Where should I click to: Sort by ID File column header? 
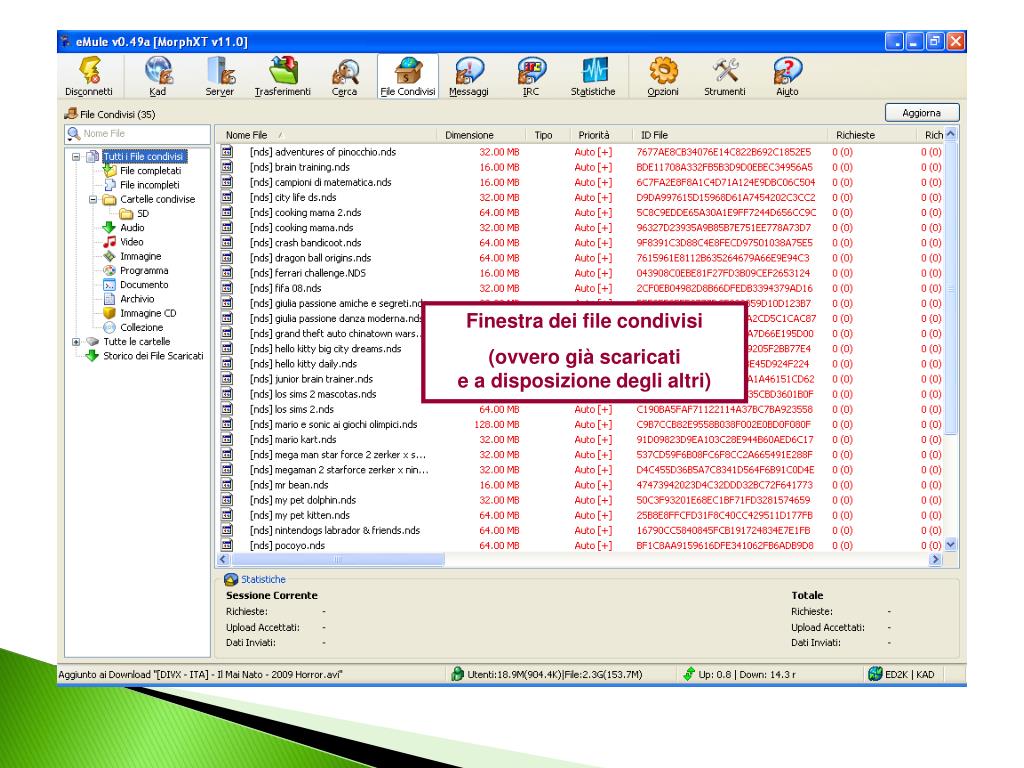point(729,135)
